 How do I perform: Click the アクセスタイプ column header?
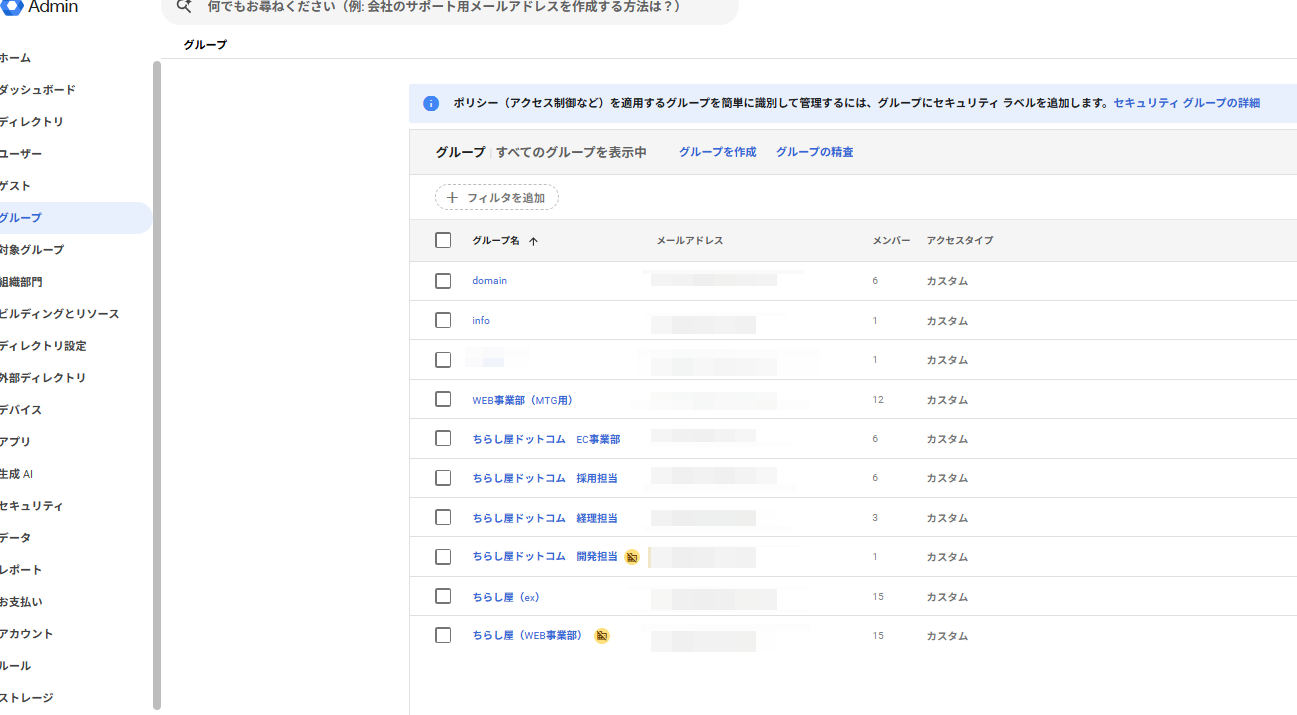pos(960,241)
